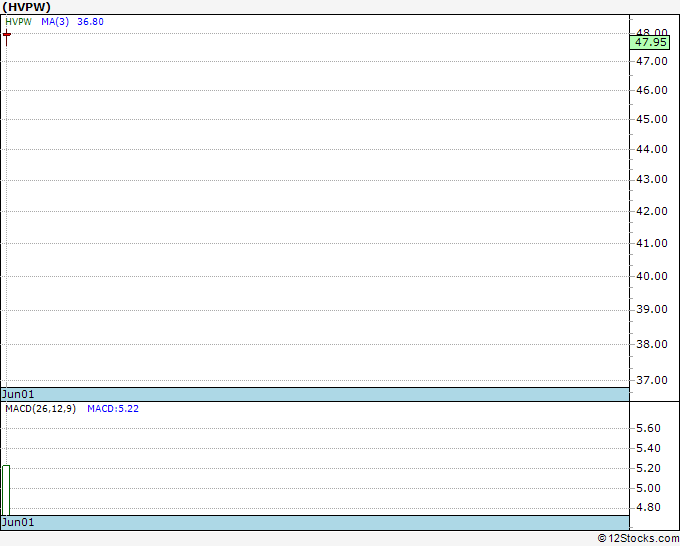Click the MACD(26,12,9) indicator label
The image size is (680, 546).
pyautogui.click(x=40, y=409)
